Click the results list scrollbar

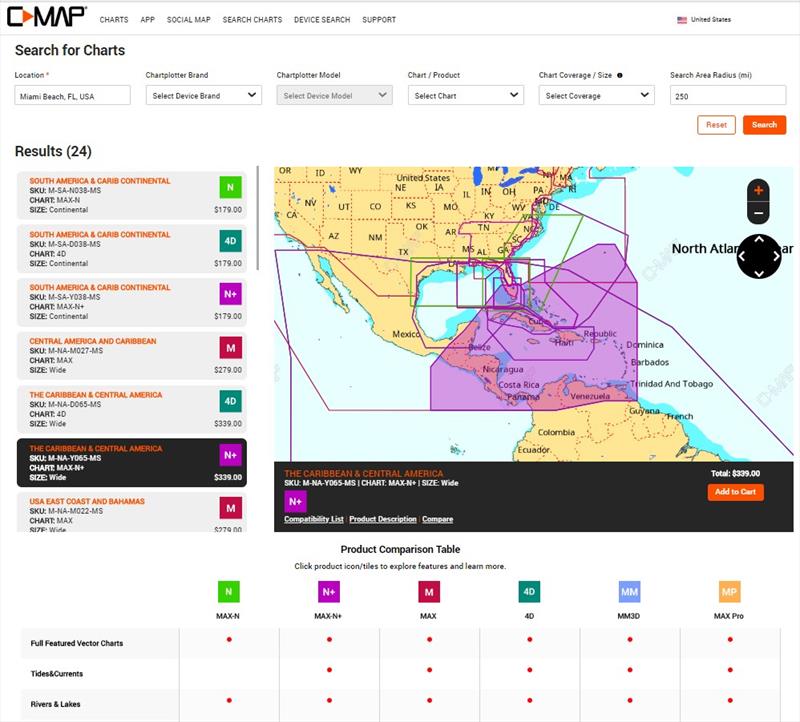(x=258, y=218)
